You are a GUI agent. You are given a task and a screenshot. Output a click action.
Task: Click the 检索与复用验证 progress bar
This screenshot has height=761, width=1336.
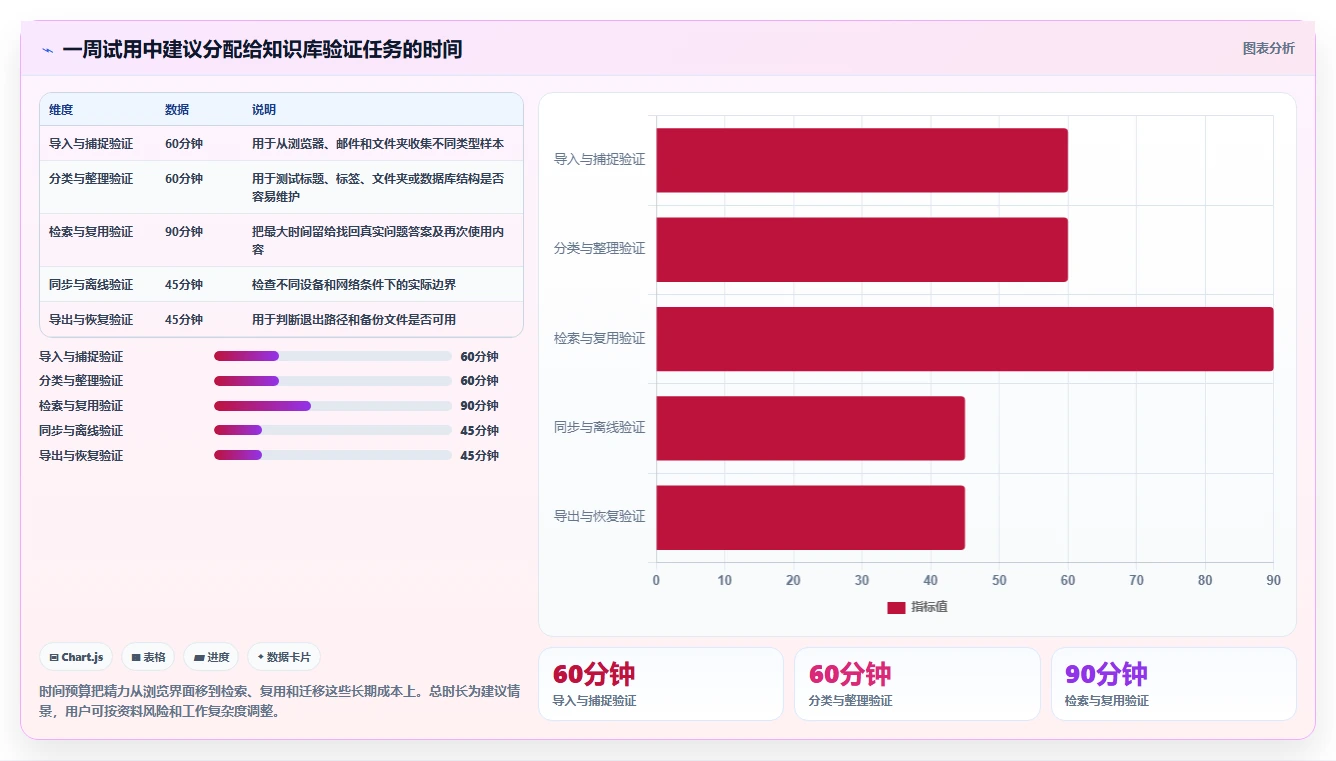coord(333,406)
